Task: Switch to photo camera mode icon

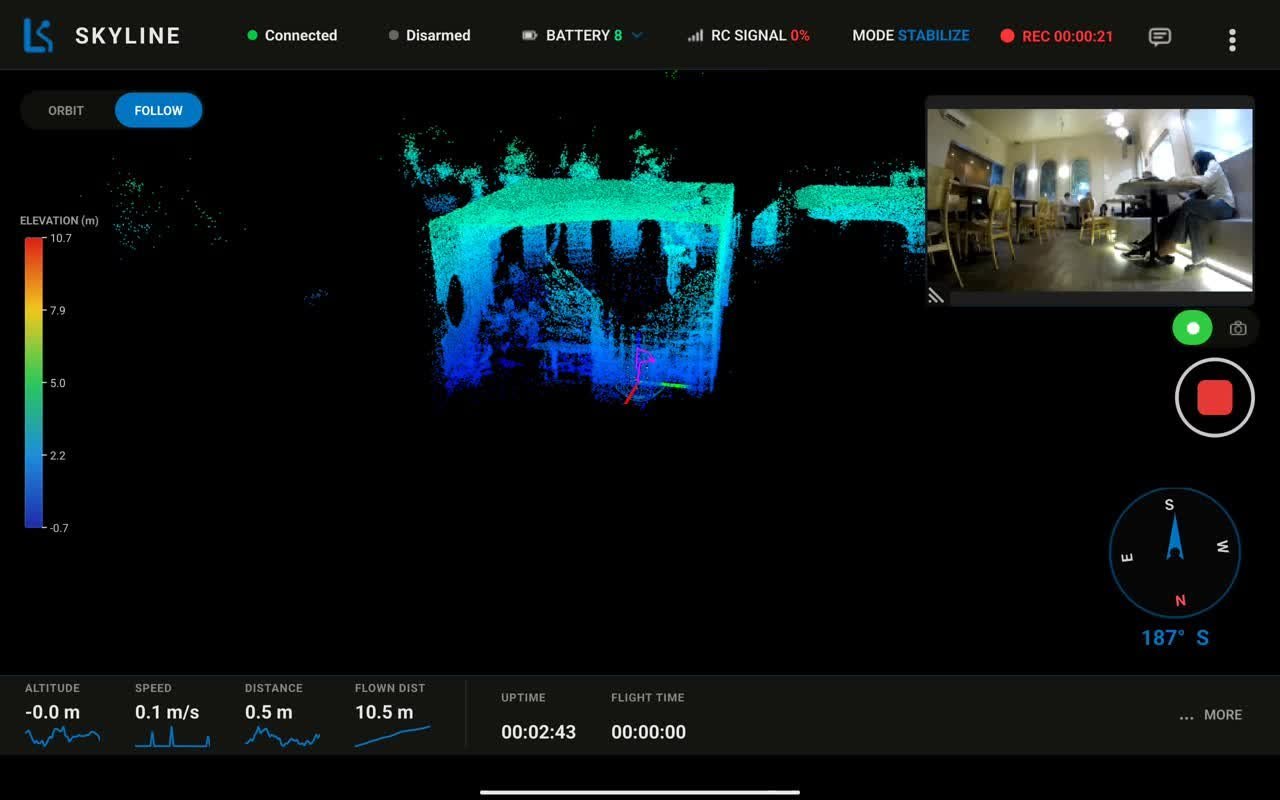Action: (1238, 328)
